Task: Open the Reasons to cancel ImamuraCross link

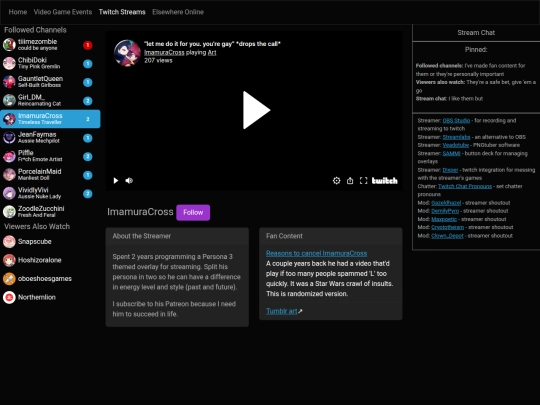Action: click(x=316, y=253)
